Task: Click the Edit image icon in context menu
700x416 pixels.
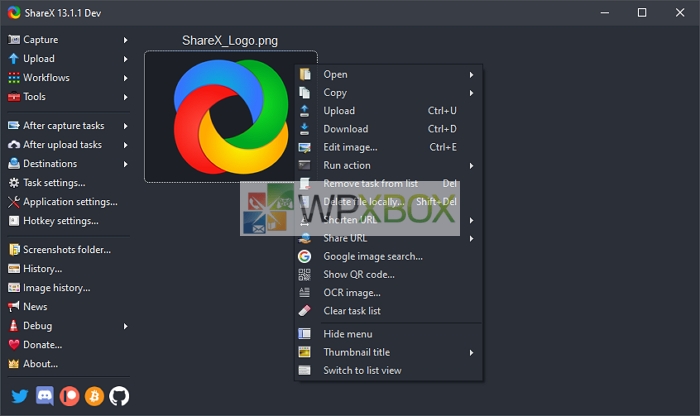Action: click(304, 147)
